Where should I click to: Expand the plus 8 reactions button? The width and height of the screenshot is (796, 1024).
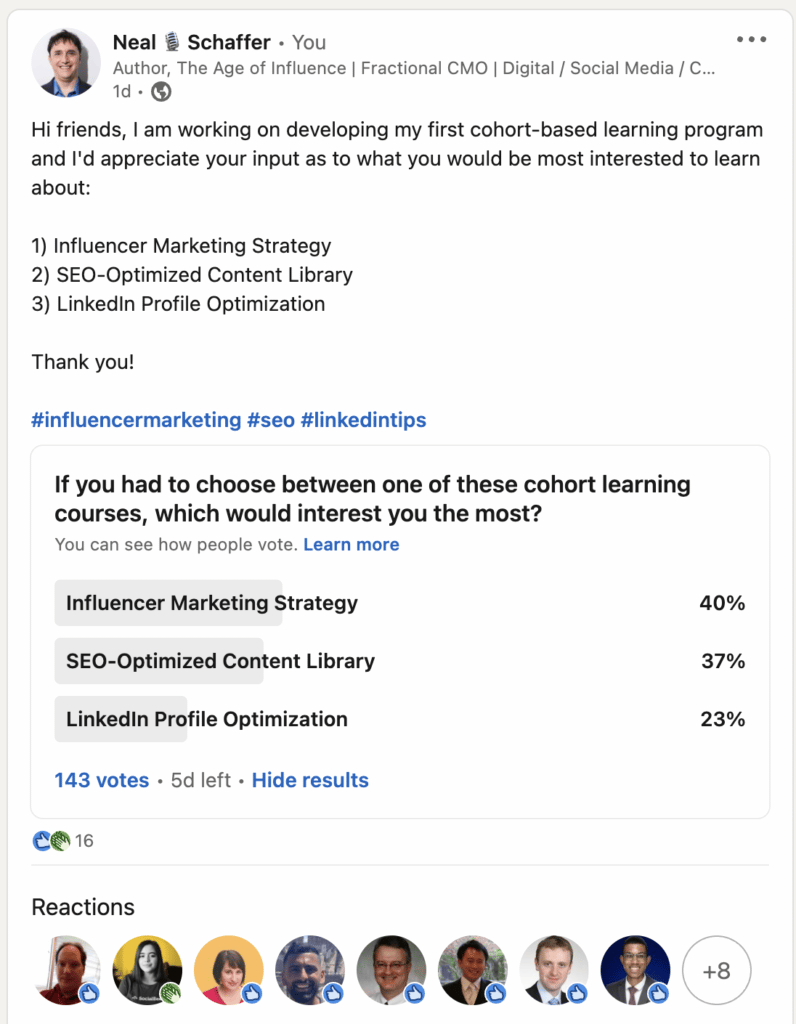[x=716, y=969]
